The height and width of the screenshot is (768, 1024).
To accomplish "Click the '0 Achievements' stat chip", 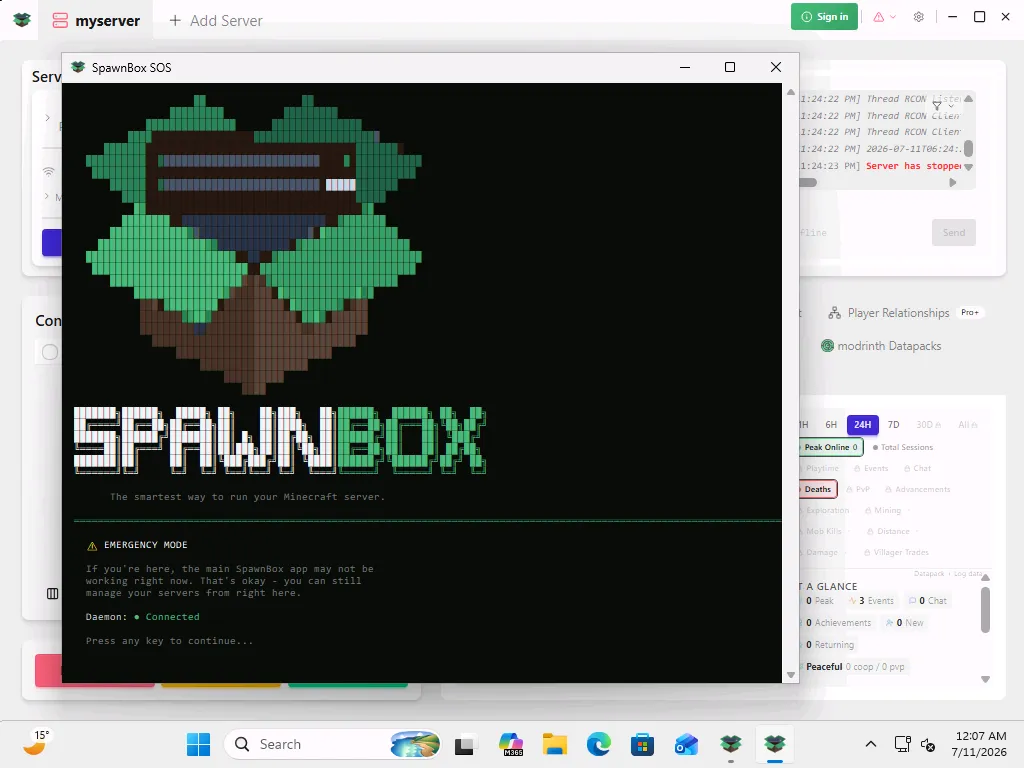I will [x=837, y=623].
